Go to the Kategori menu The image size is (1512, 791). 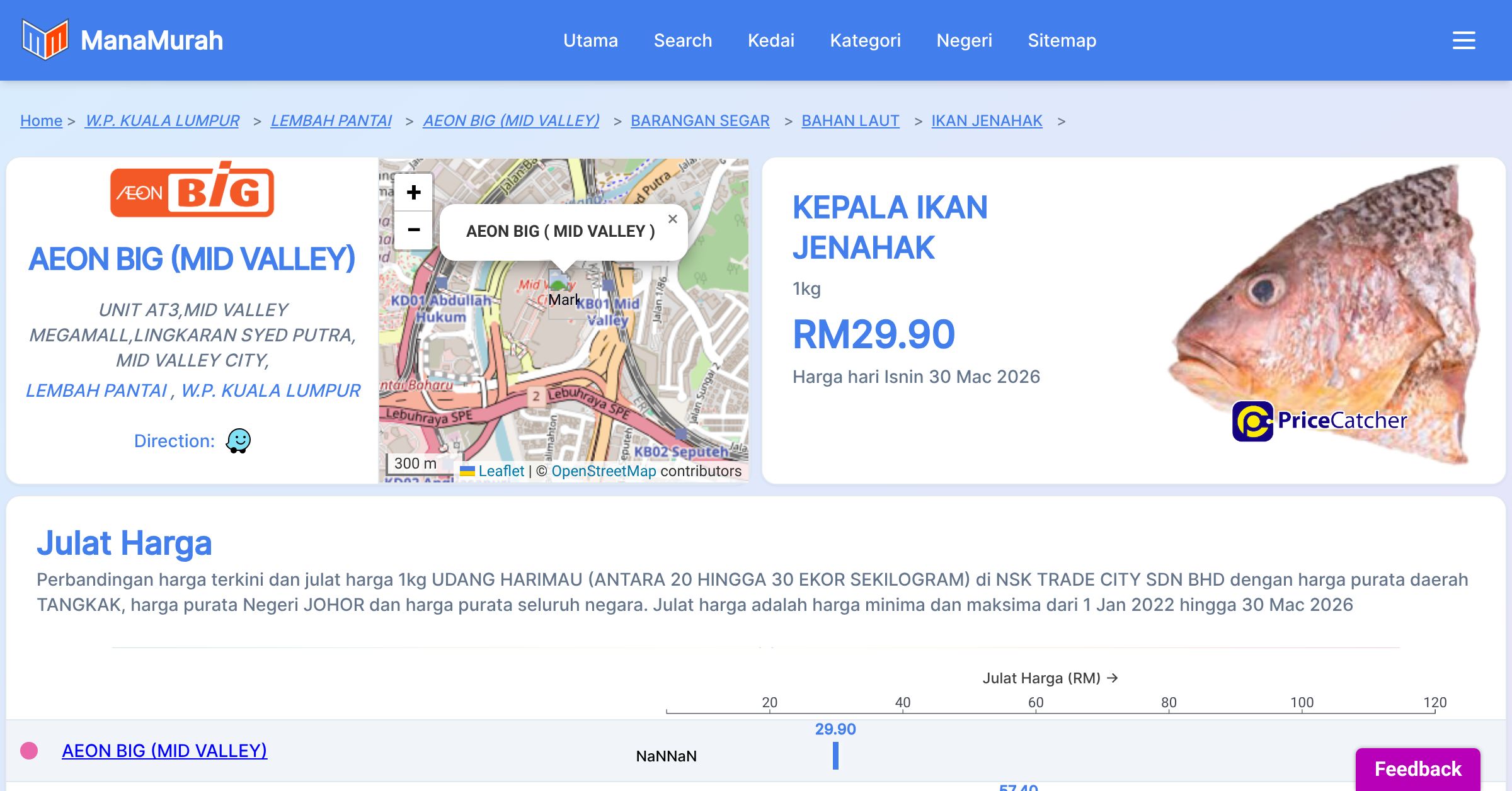click(865, 40)
